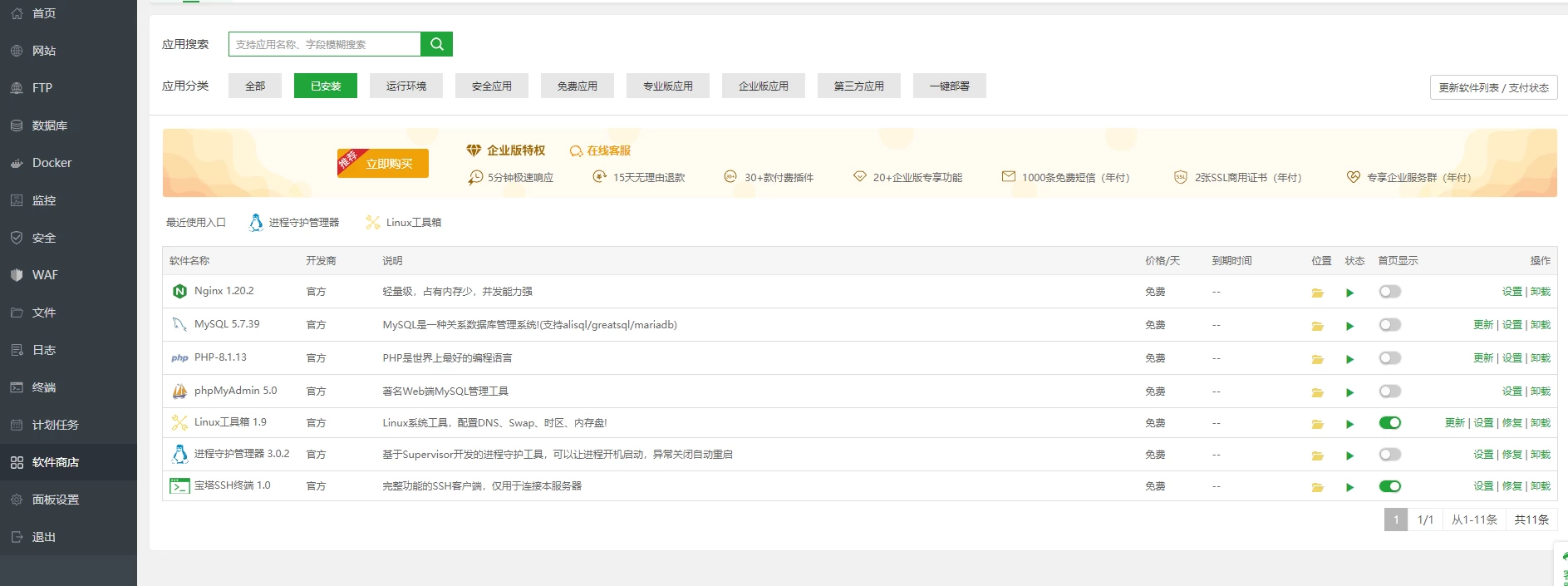Screen dimensions: 1568x586
Task: Select the 企业版应用 category tab
Action: tap(764, 86)
